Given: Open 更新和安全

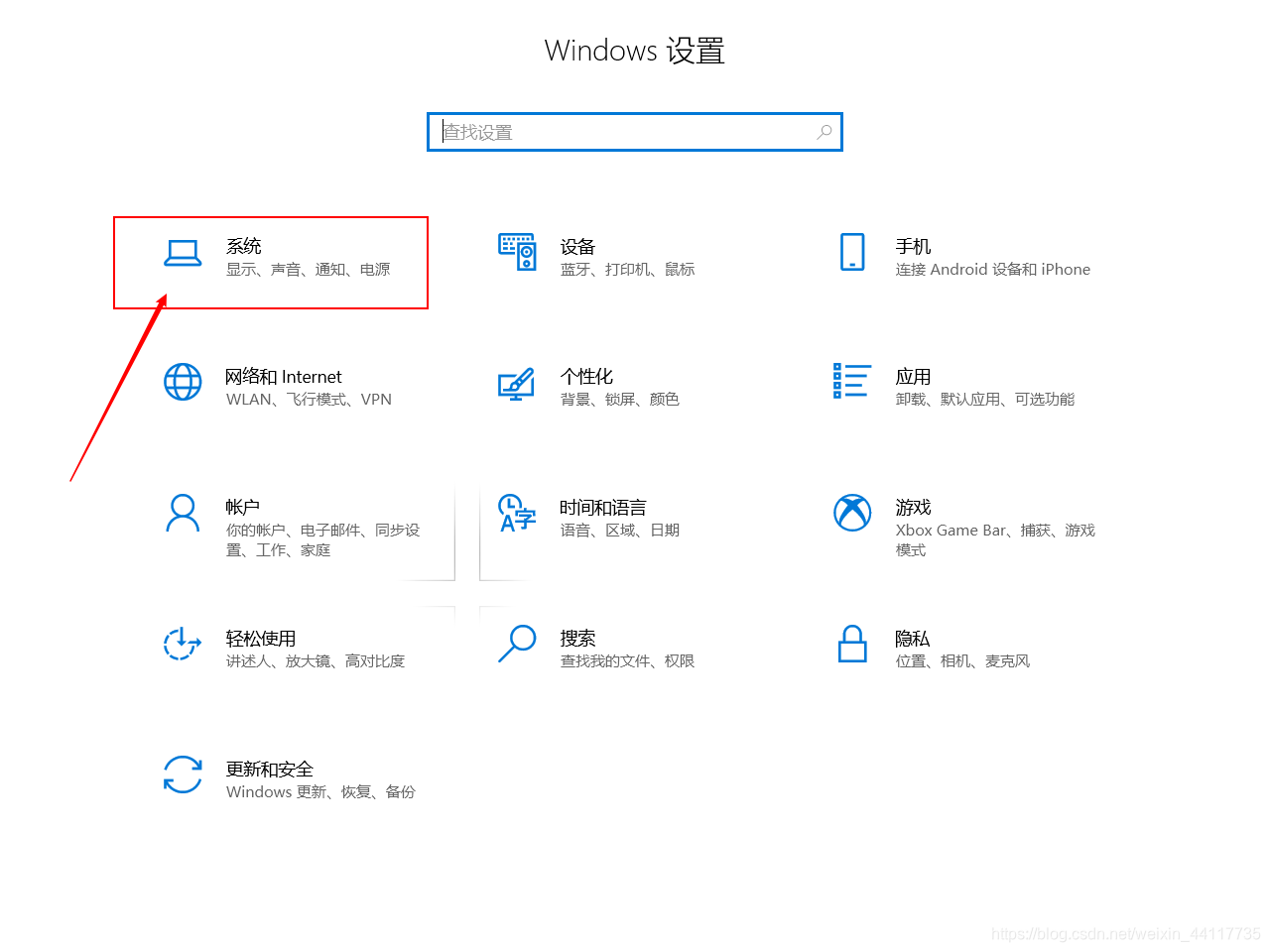Looking at the screenshot, I should pyautogui.click(x=270, y=770).
